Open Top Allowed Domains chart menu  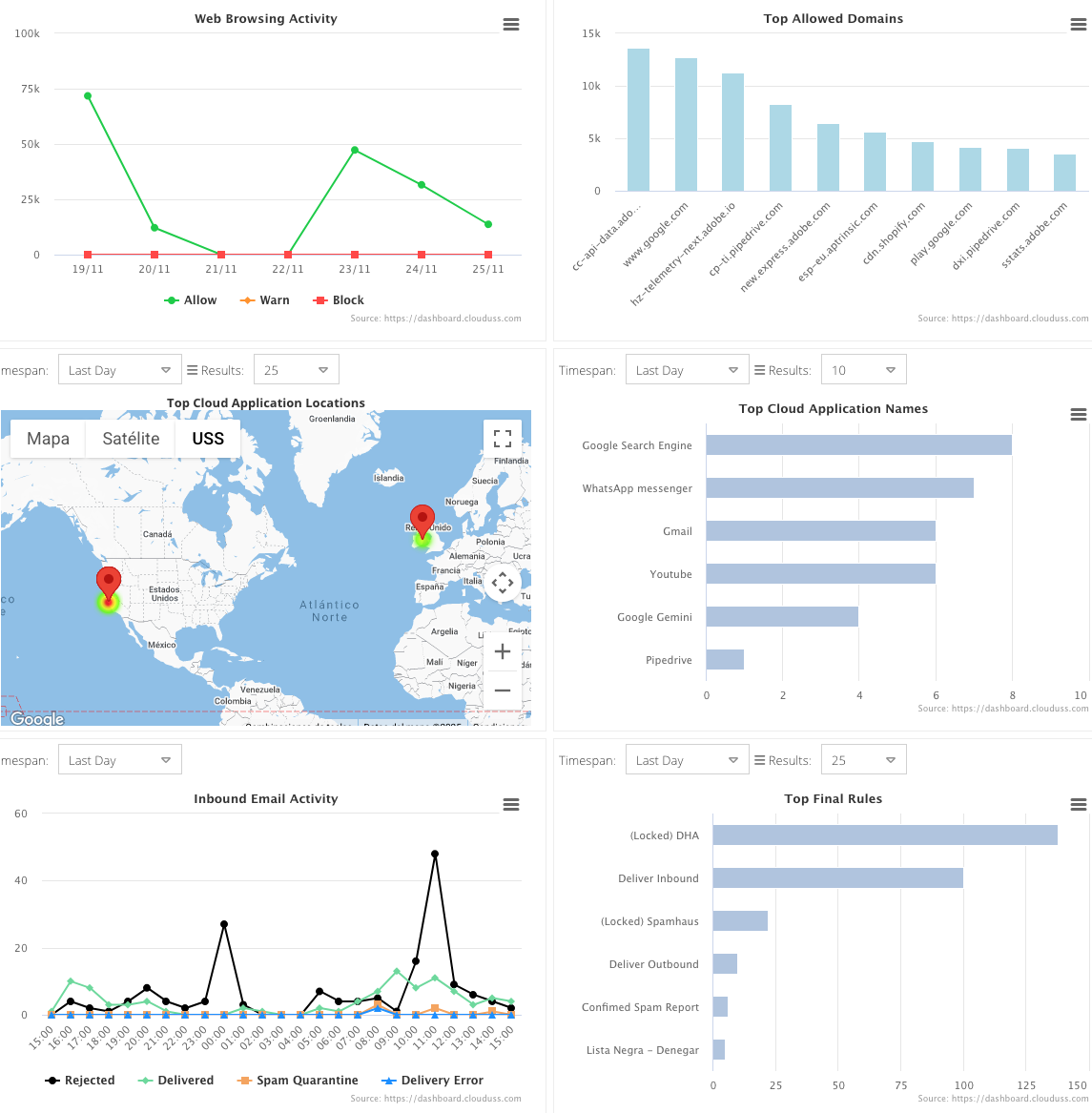[1079, 24]
